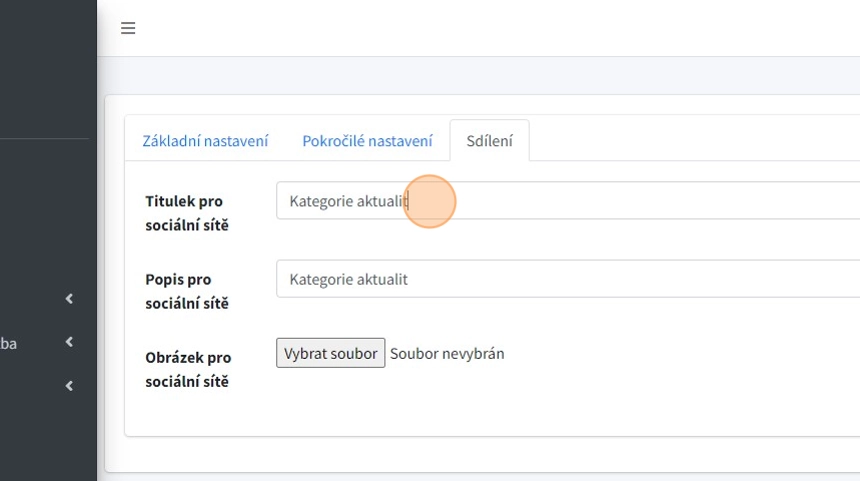Click the empty white top header bar
The height and width of the screenshot is (481, 860).
pyautogui.click(x=500, y=28)
